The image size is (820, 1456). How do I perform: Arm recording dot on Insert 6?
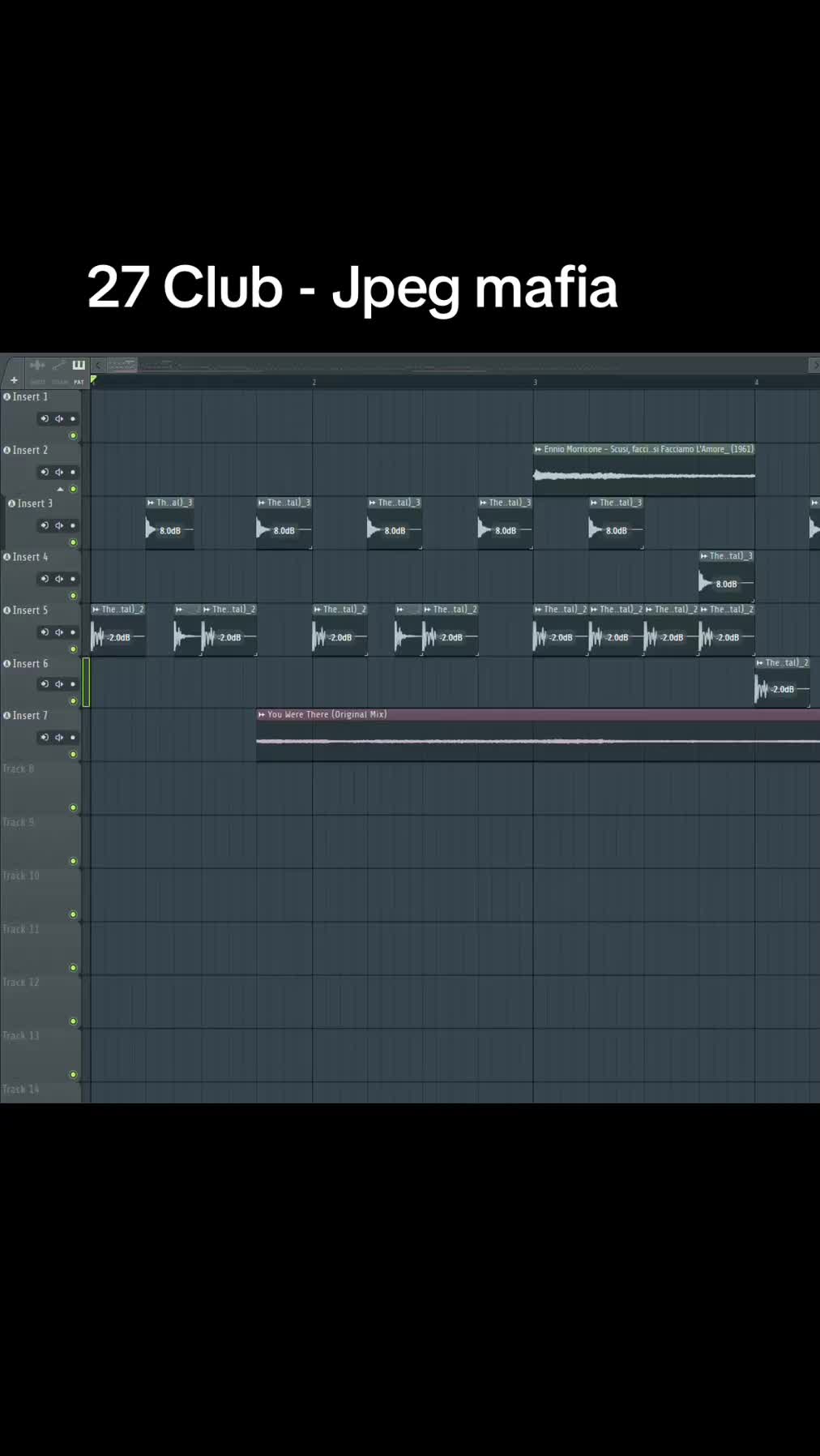point(73,684)
